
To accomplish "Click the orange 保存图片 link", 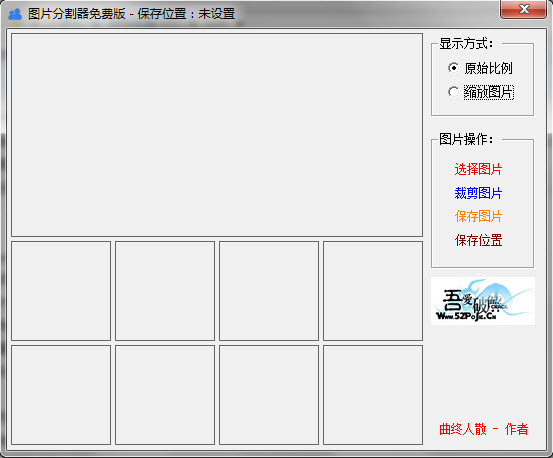I will tap(478, 216).
